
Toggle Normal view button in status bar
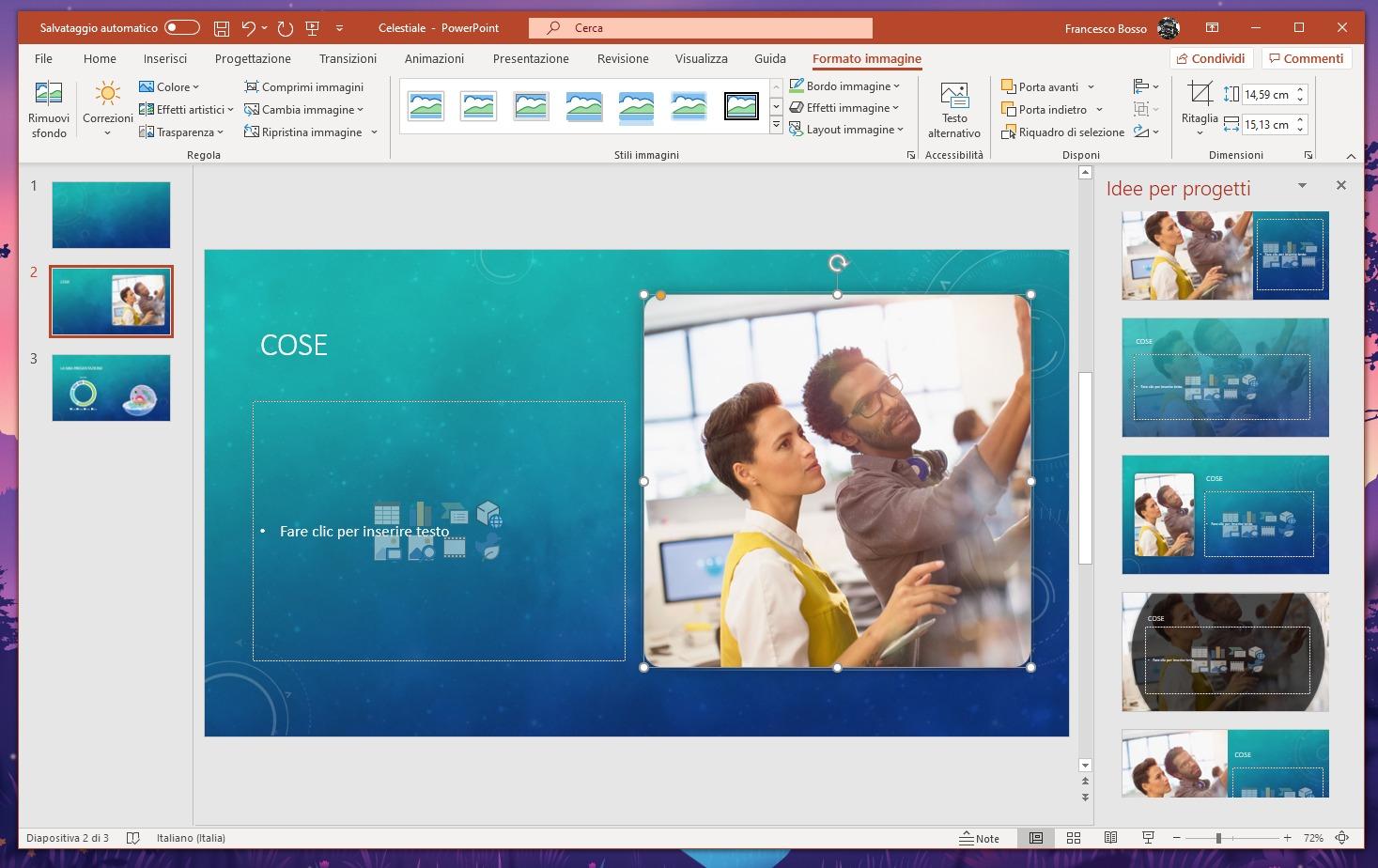pyautogui.click(x=1036, y=838)
